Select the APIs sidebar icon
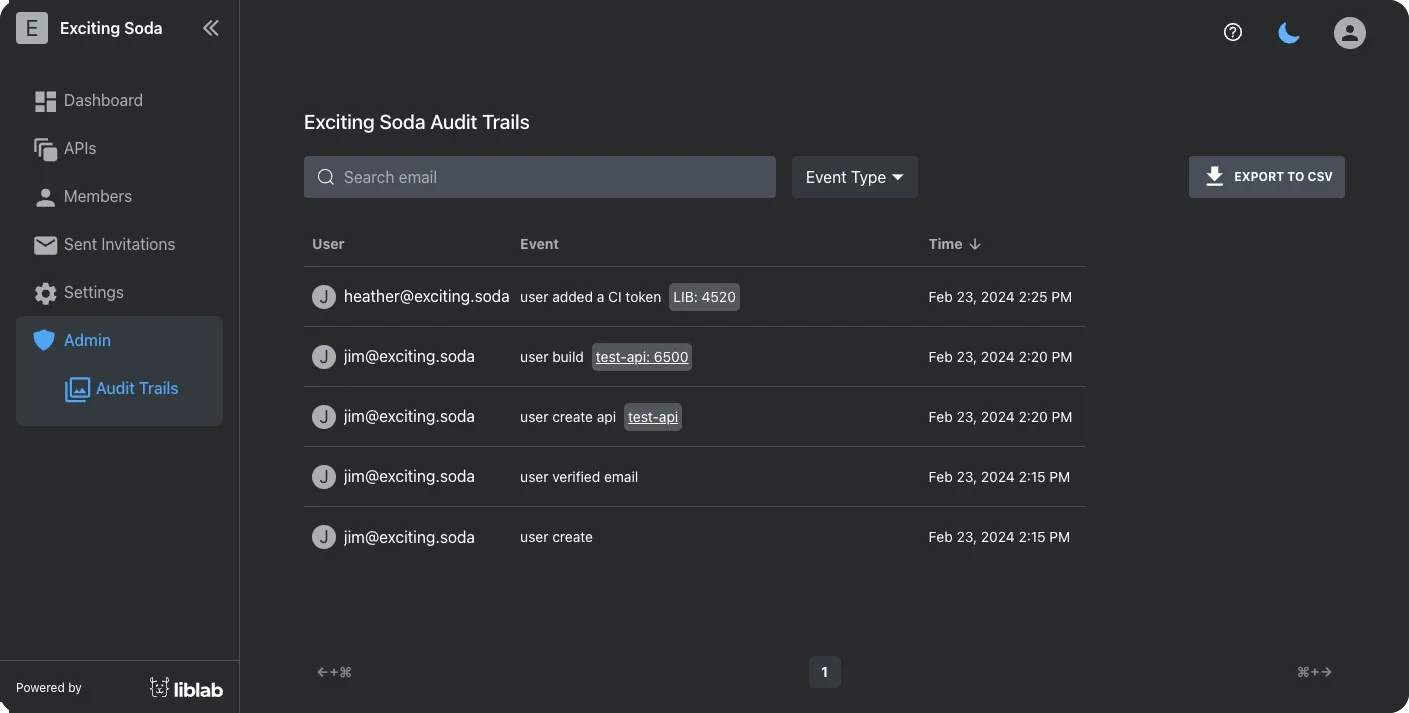1409x713 pixels. pos(44,148)
